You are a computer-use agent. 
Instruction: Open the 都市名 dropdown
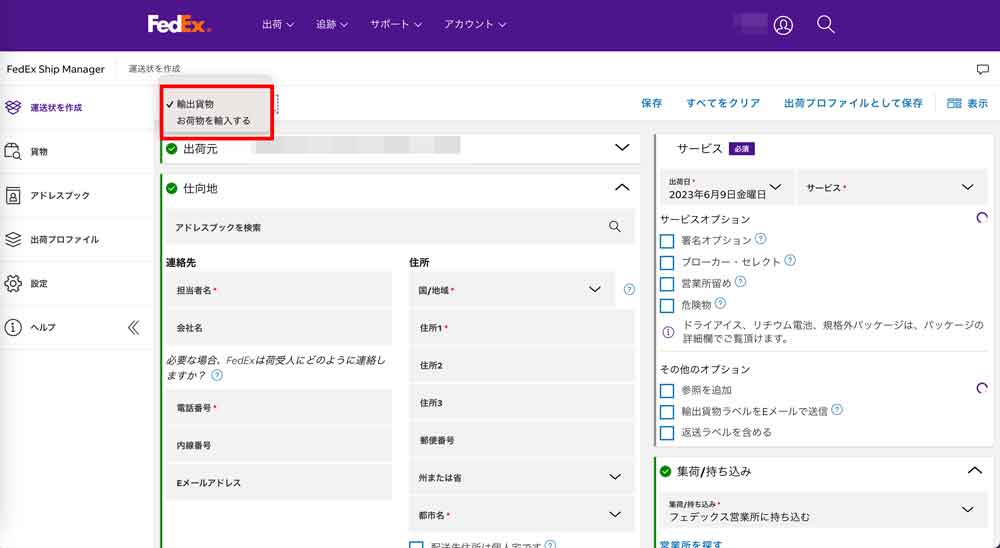[x=522, y=515]
